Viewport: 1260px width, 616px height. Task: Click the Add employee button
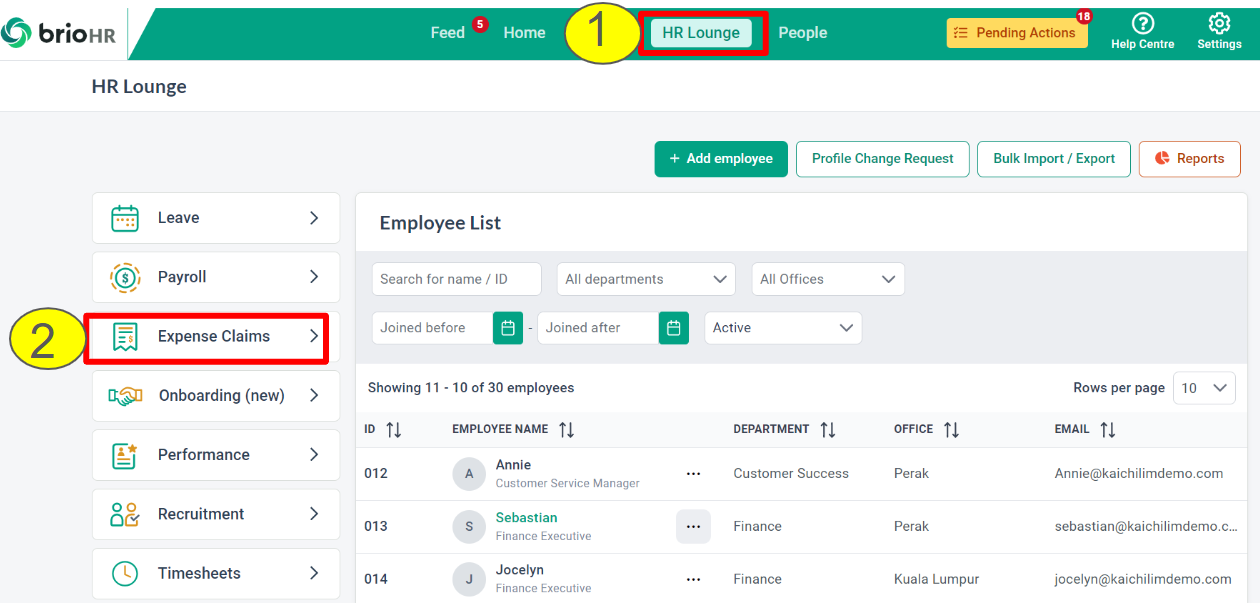click(721, 159)
